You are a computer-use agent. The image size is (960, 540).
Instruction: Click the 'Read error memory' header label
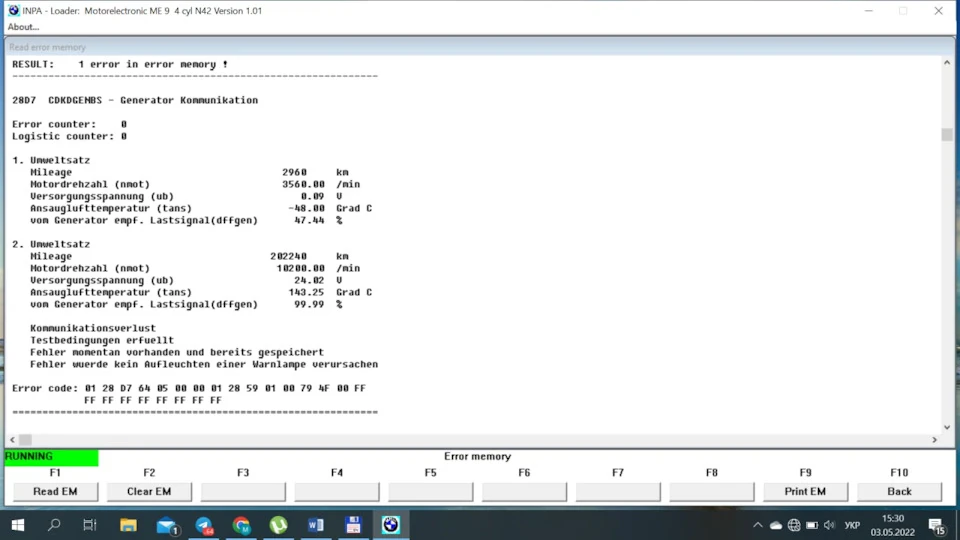(47, 47)
